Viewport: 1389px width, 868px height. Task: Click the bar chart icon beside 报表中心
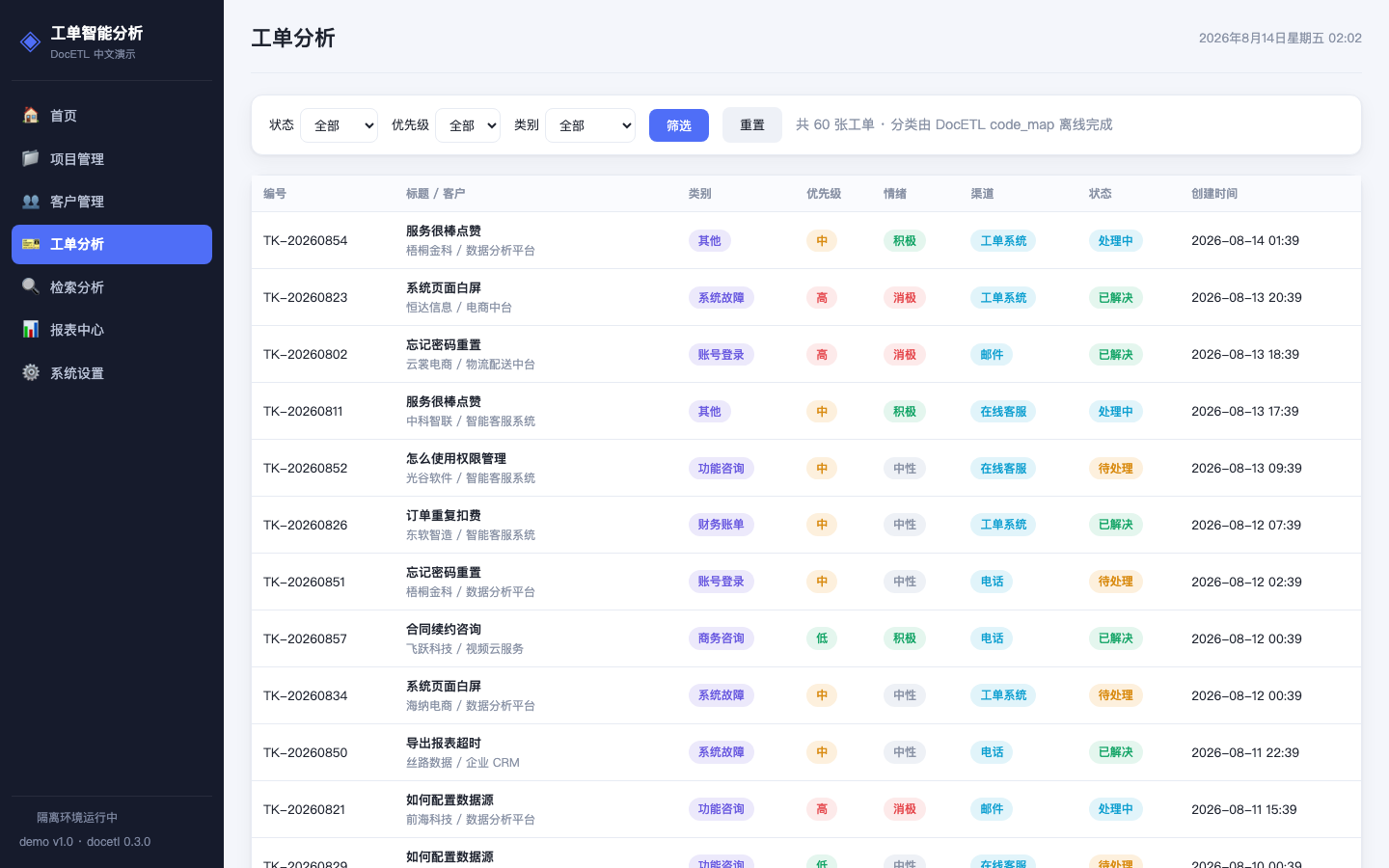click(31, 329)
